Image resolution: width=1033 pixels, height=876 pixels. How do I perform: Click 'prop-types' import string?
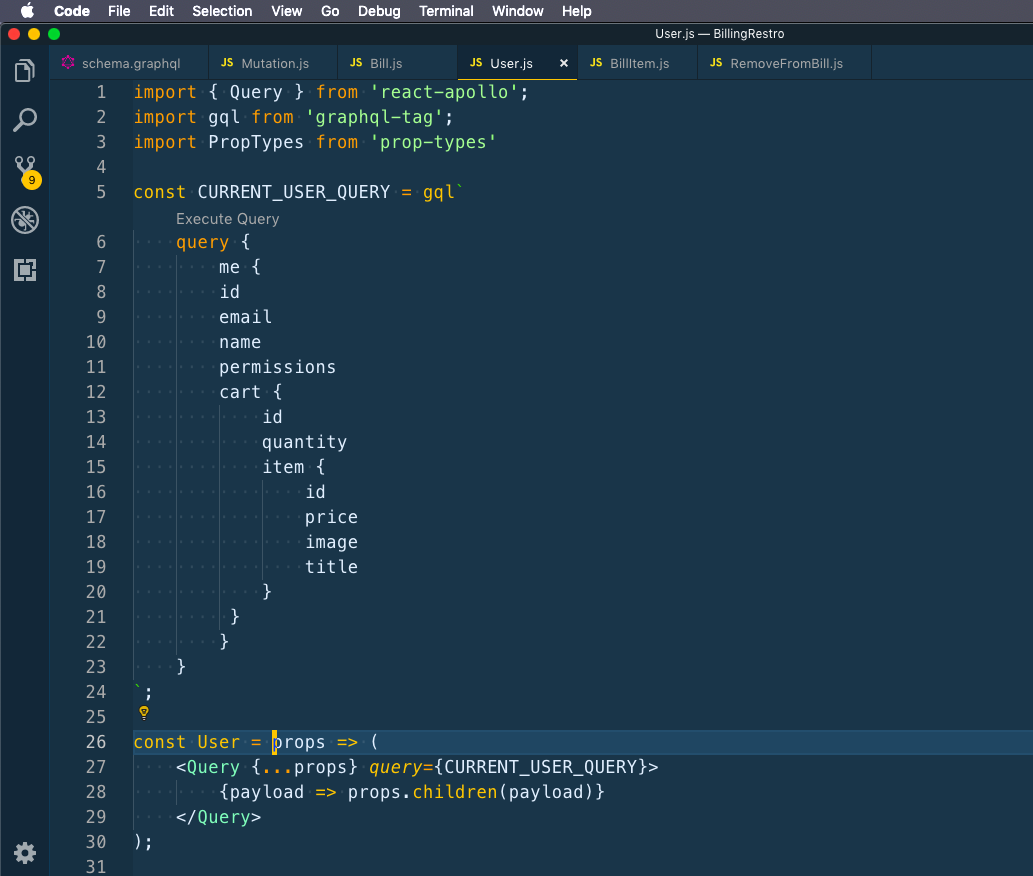[x=433, y=142]
